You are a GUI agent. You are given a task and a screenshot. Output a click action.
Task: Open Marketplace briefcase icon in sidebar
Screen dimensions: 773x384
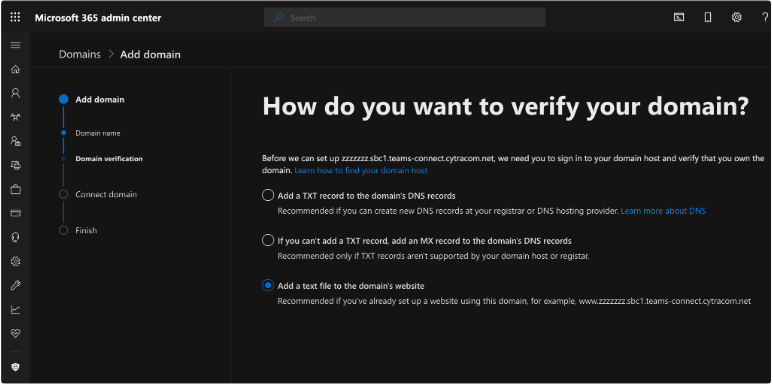click(15, 189)
